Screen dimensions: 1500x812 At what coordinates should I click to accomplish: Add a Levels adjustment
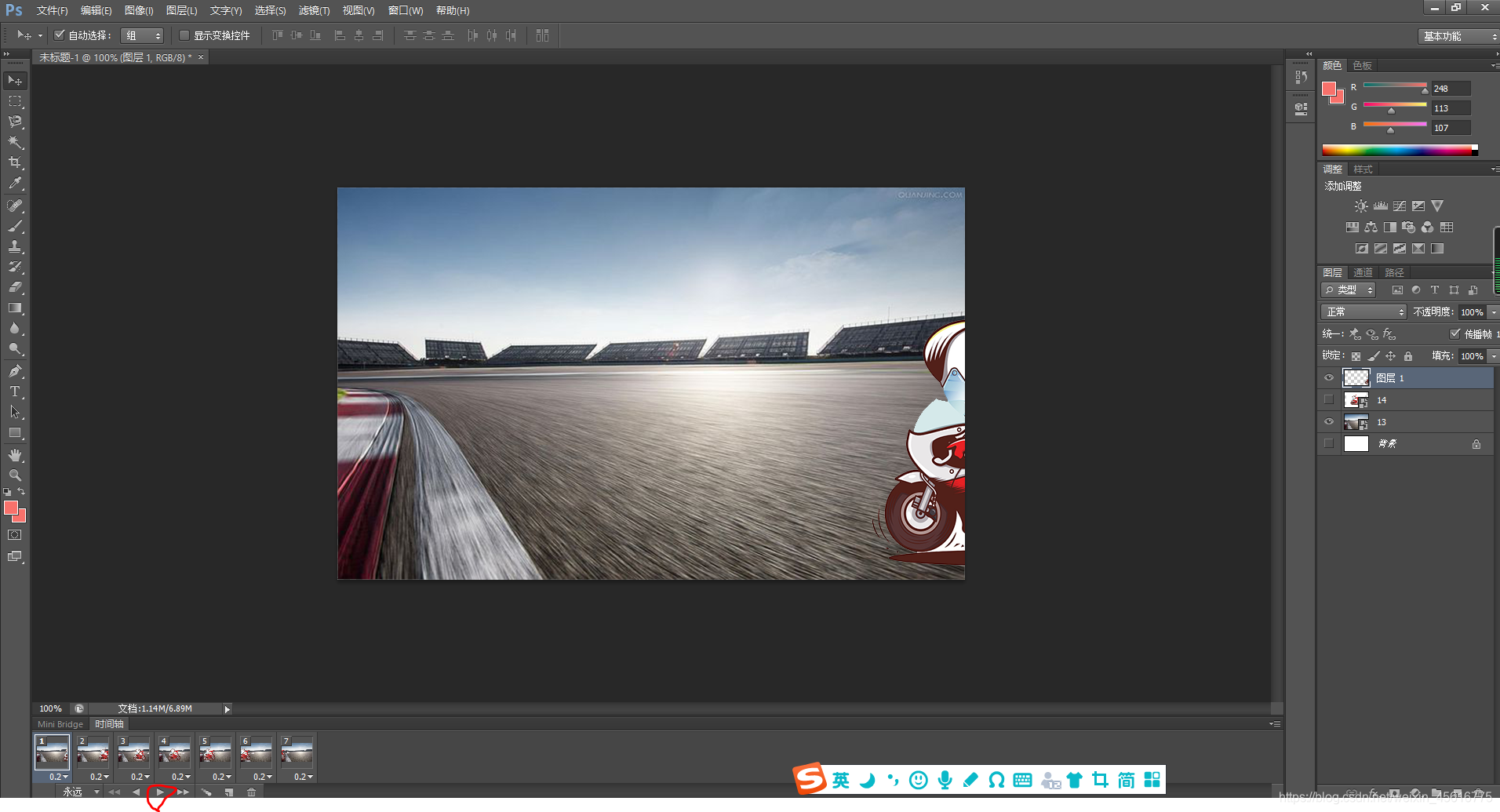coord(1381,206)
